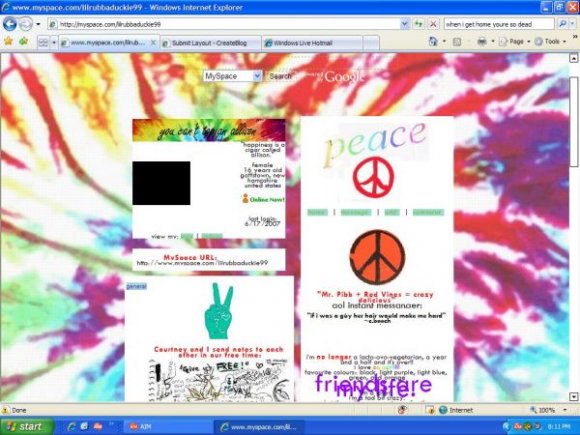The height and width of the screenshot is (435, 580).
Task: Show more command bar items chevron
Action: coord(575,37)
